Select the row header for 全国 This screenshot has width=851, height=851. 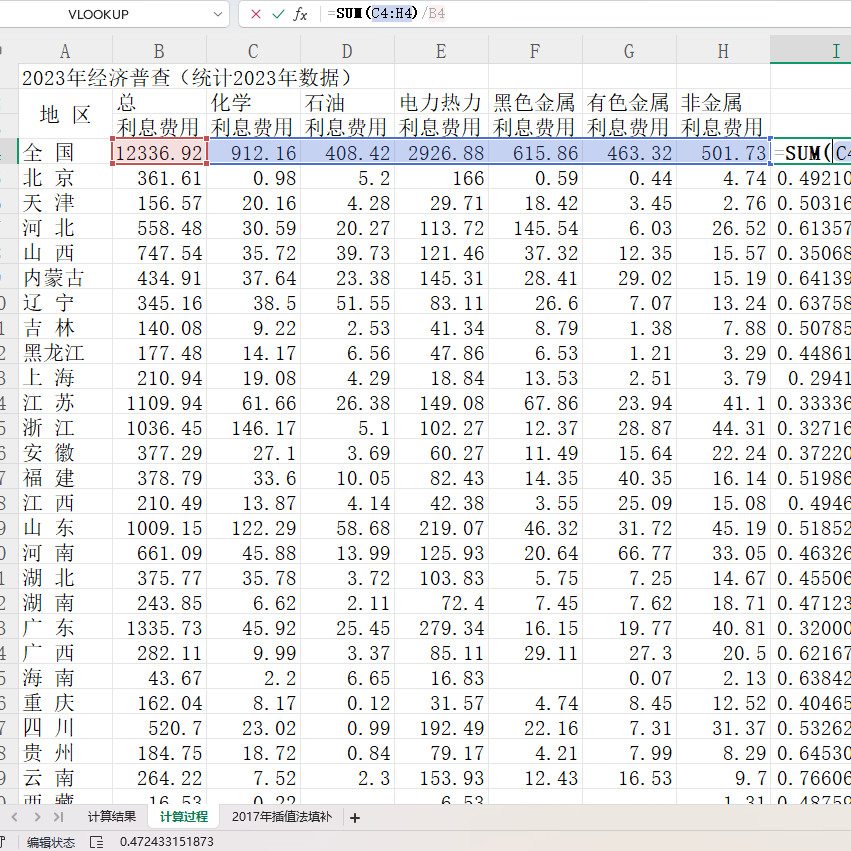8,152
